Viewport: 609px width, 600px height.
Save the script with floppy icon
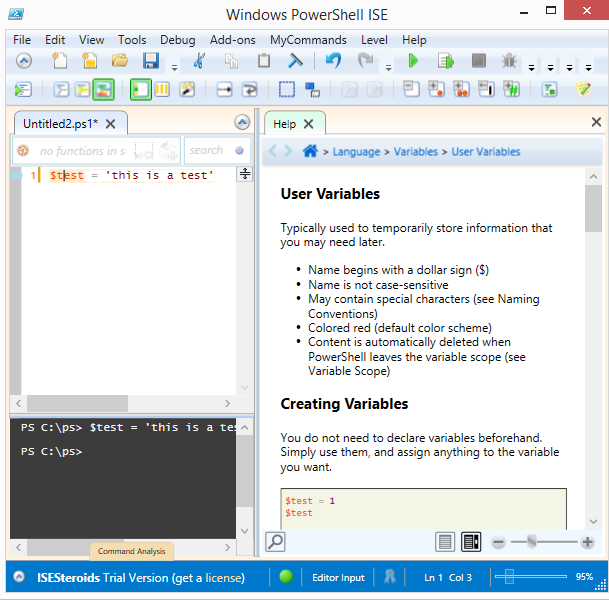coord(151,61)
